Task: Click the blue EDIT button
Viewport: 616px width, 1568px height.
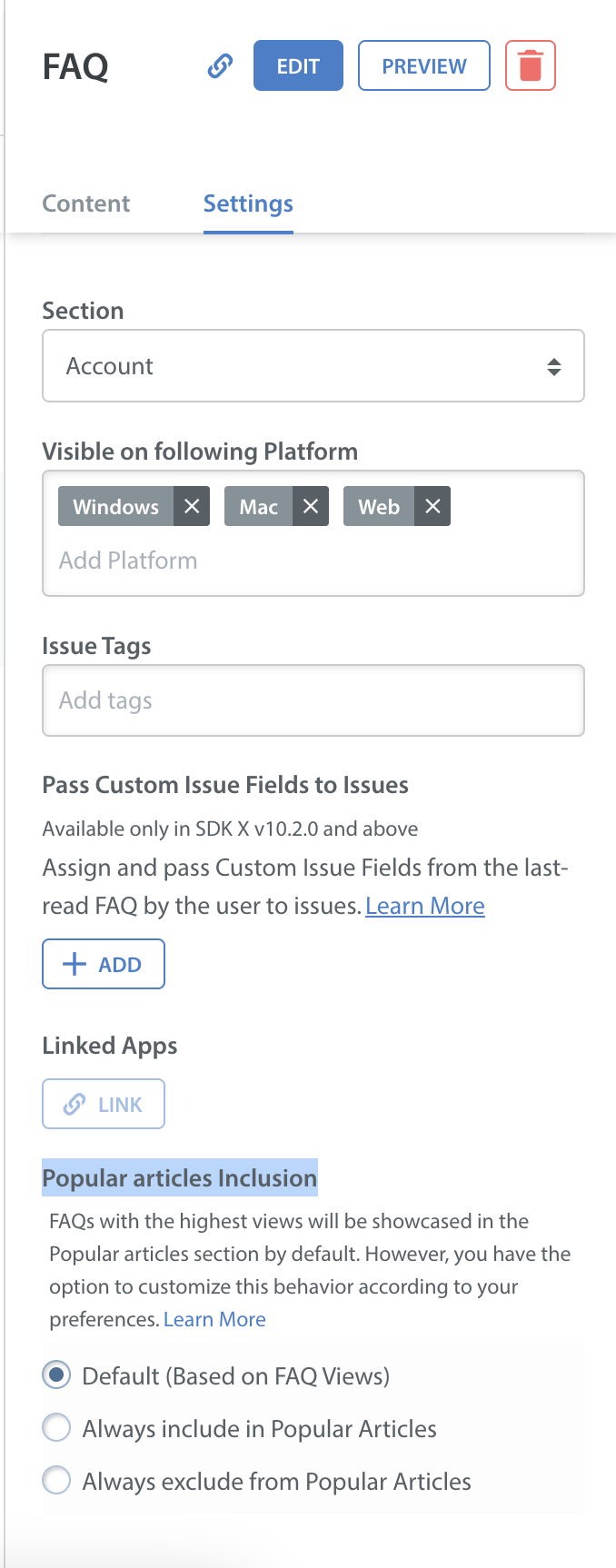Action: [298, 65]
